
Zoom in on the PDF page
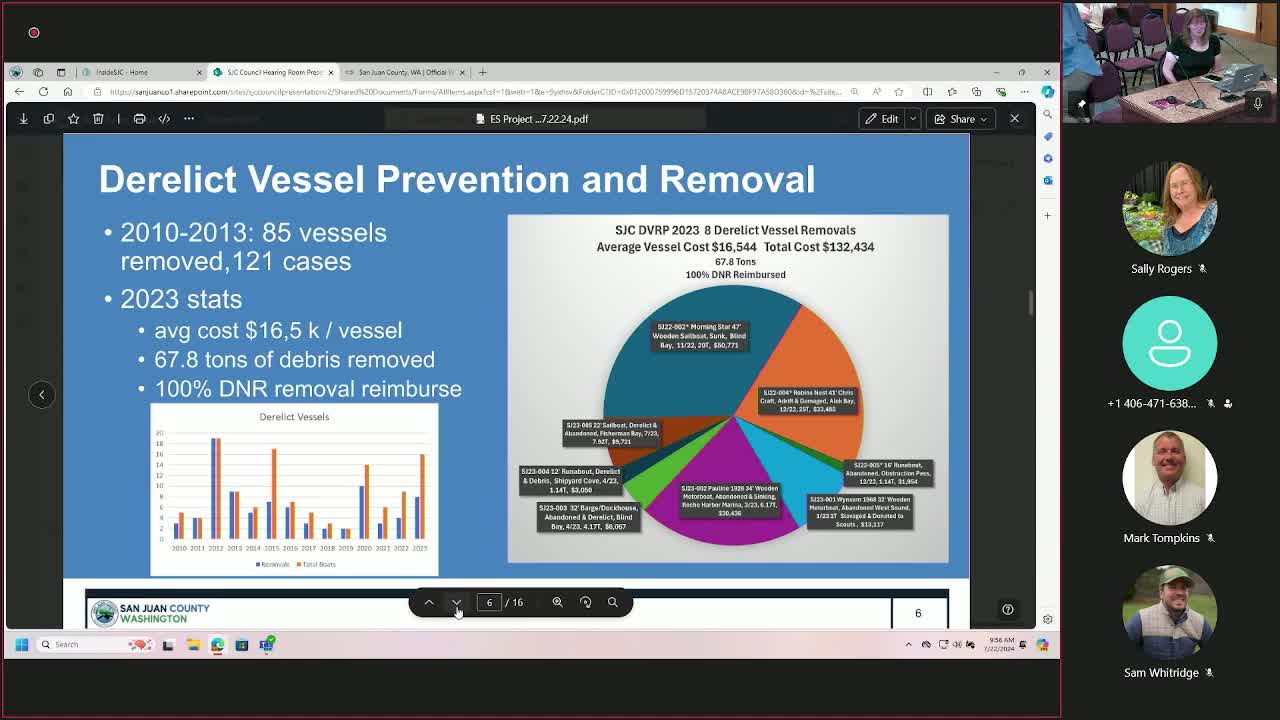[x=557, y=602]
